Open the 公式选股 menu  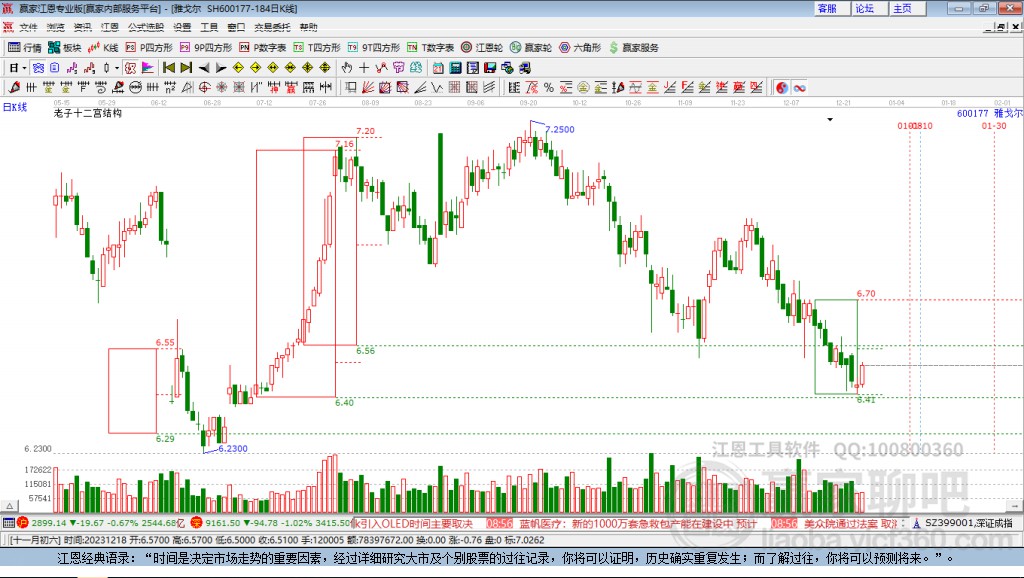click(146, 27)
